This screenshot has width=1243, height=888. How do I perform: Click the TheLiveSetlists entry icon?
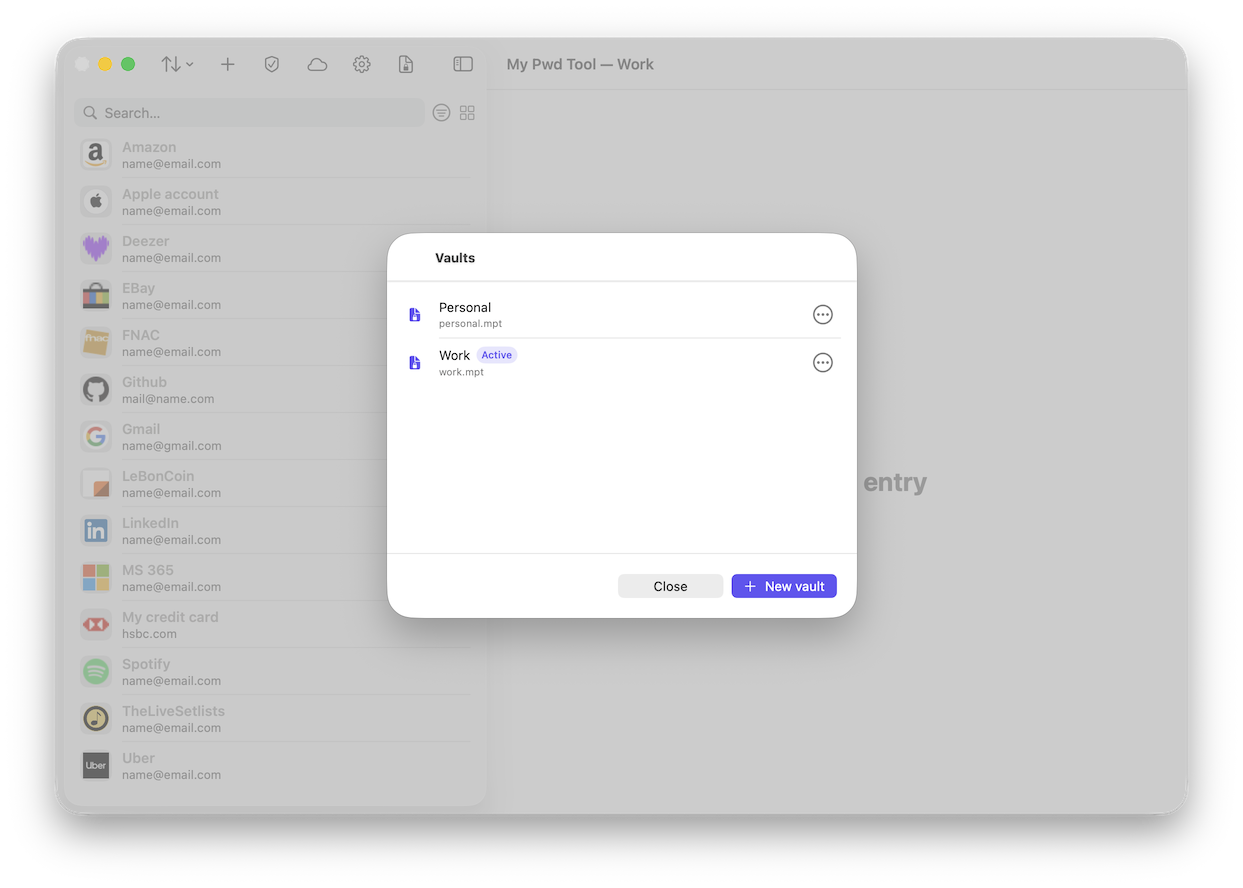tap(96, 719)
